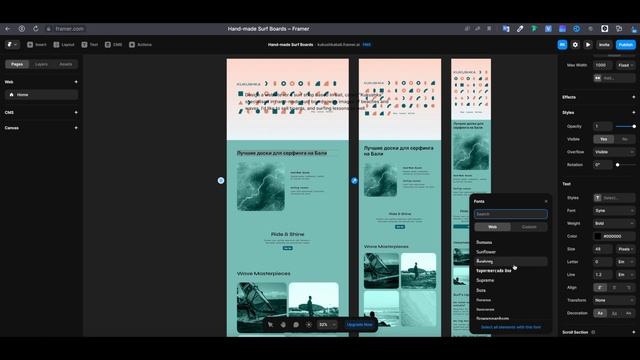
Task: Open the CMS tool in the toolbar
Action: tap(113, 44)
